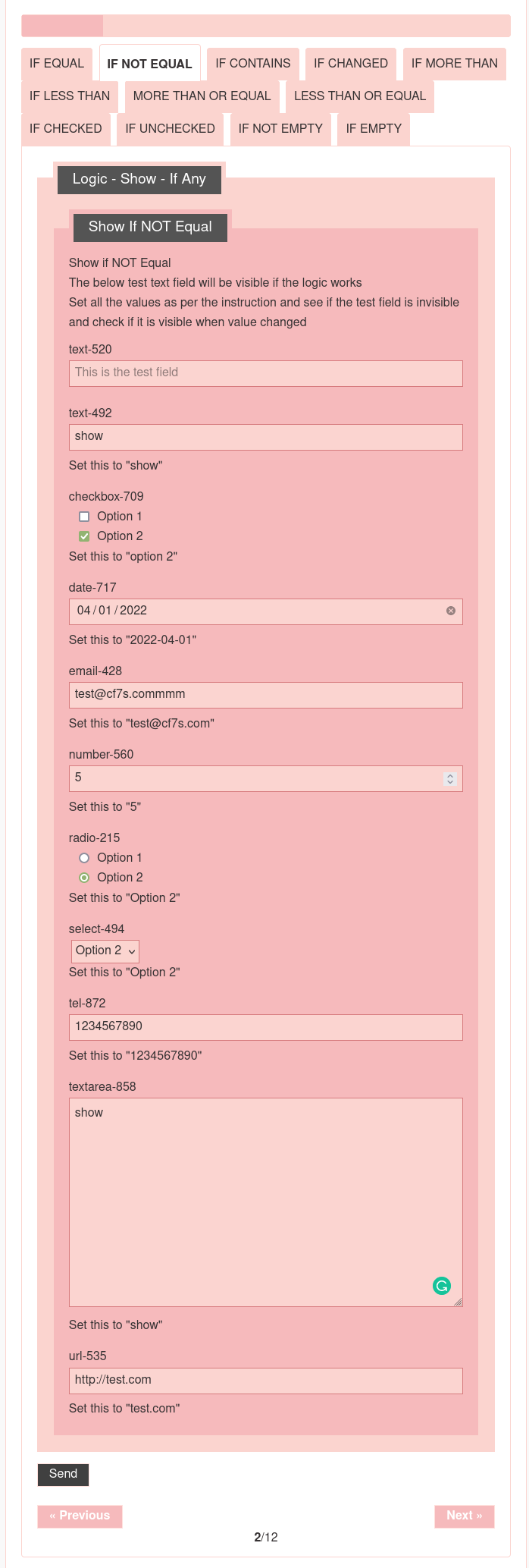Viewport: 529px width, 1568px height.
Task: Focus the email-428 input field
Action: click(265, 695)
